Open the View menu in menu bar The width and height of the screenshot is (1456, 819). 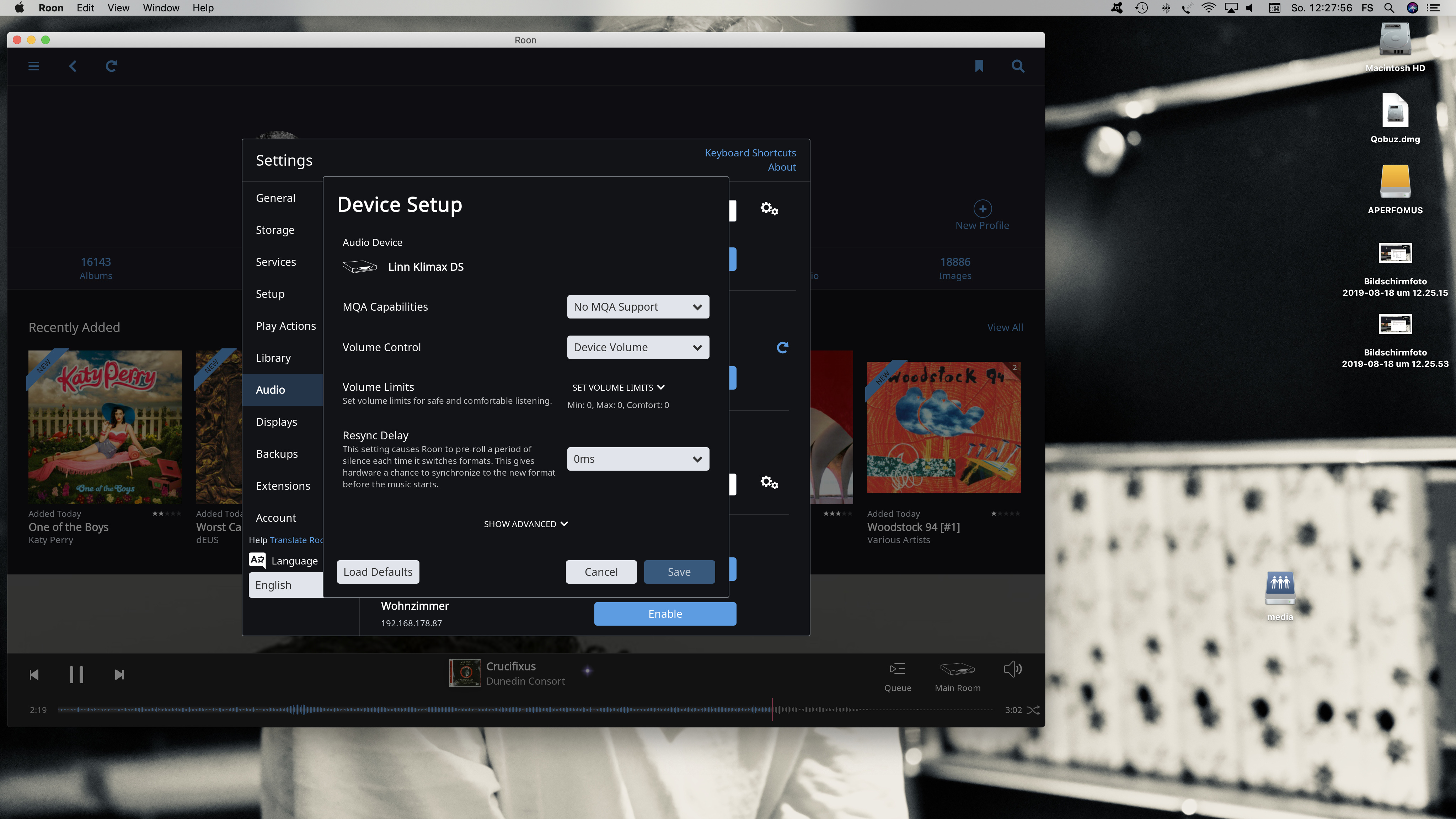click(119, 8)
